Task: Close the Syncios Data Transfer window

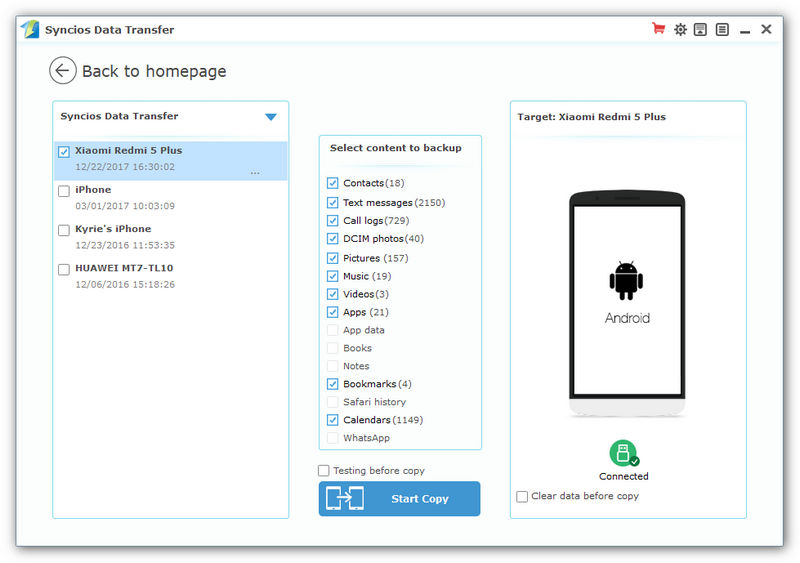Action: (766, 29)
